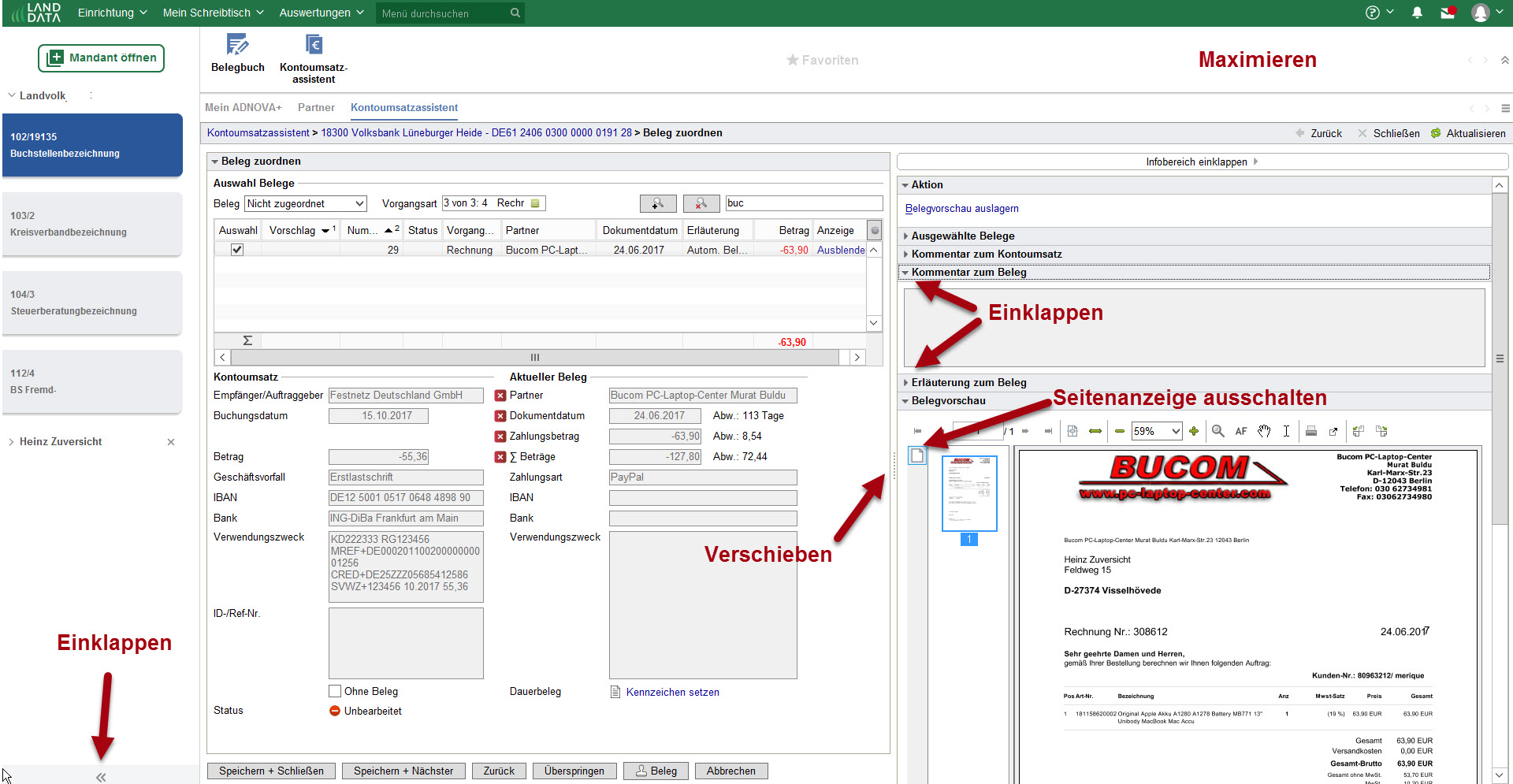
Task: Toggle page thumbnail display icon
Action: coord(917,455)
